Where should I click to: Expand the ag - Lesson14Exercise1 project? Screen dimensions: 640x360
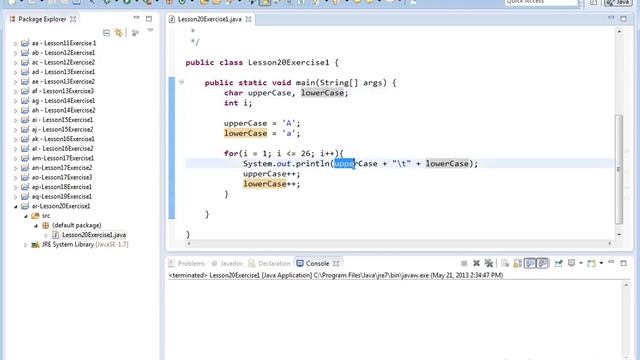pos(16,101)
